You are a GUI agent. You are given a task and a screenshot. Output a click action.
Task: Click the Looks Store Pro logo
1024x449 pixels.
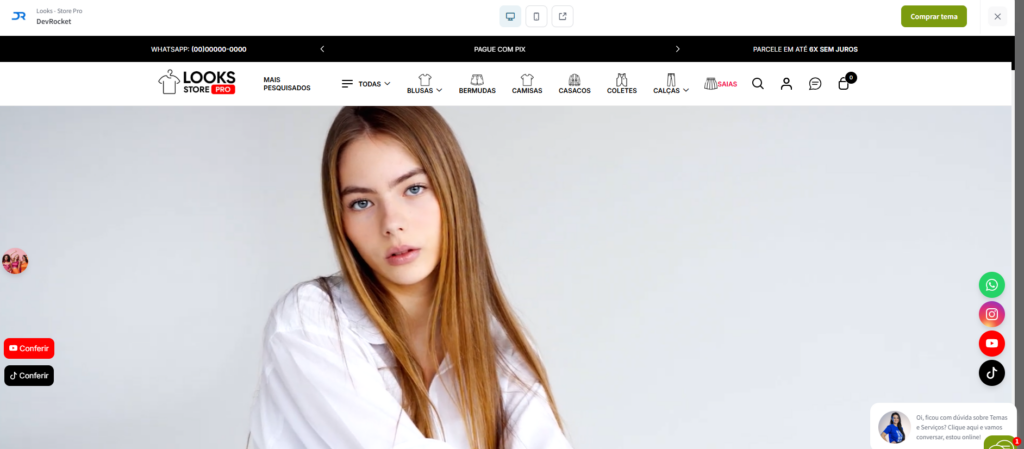[x=197, y=82]
